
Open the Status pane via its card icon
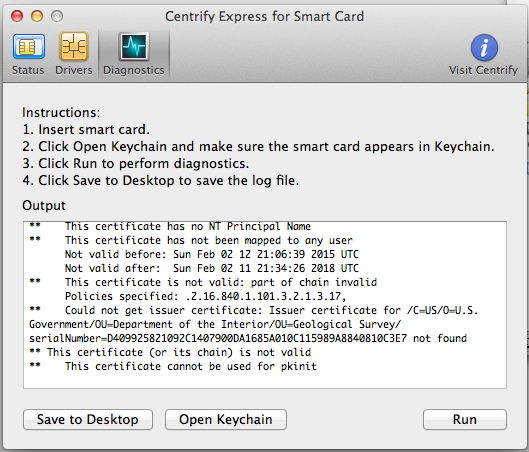click(x=29, y=47)
